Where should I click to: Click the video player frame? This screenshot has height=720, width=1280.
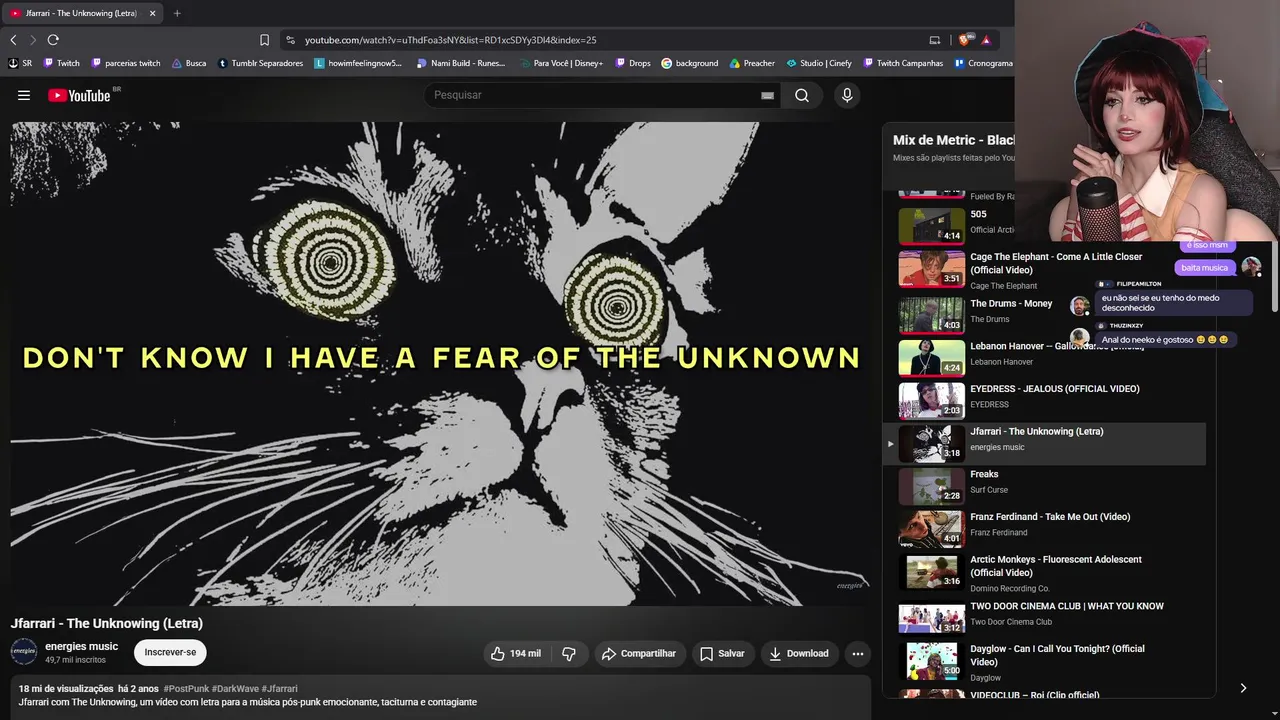coord(440,364)
